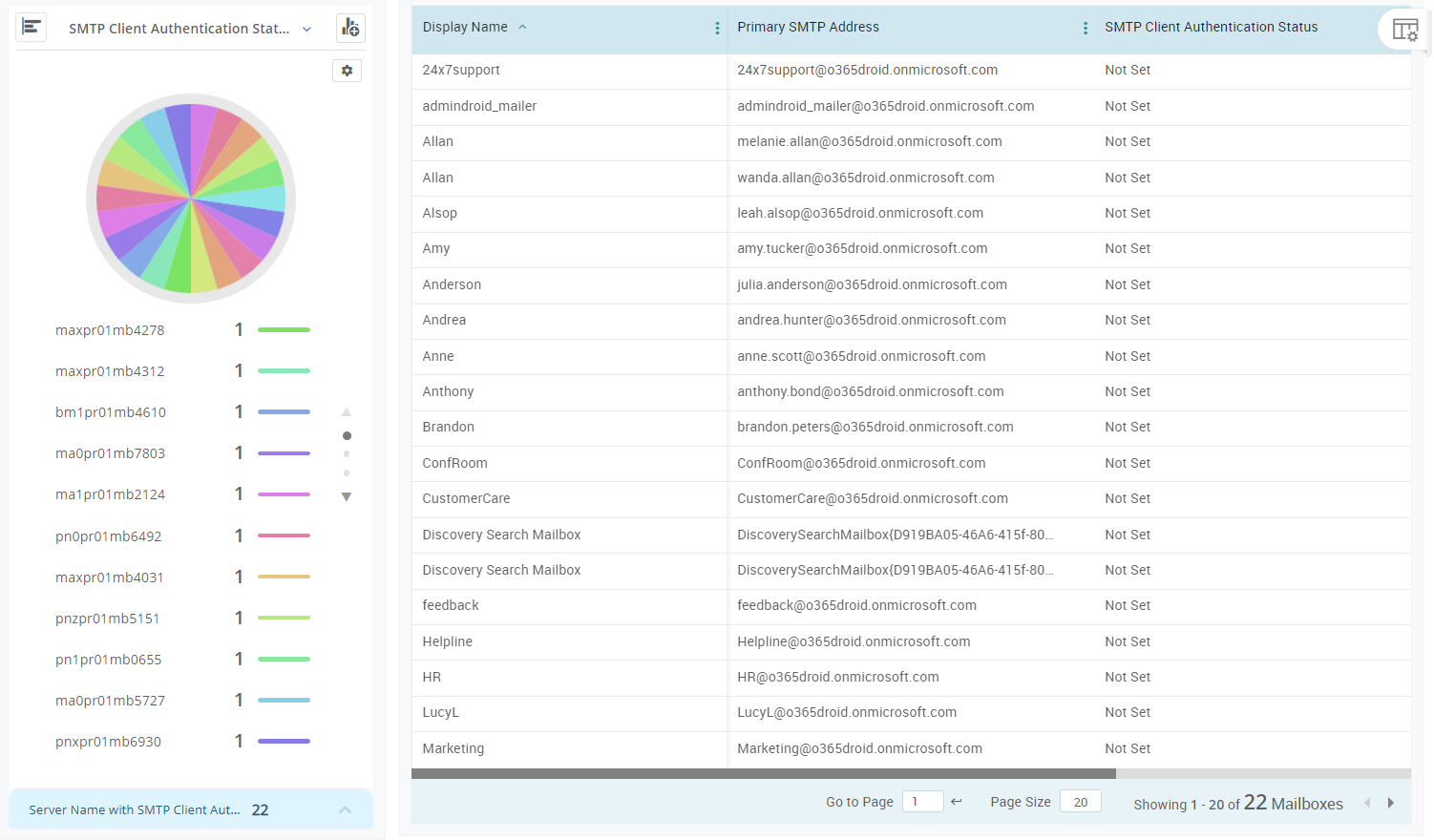The height and width of the screenshot is (840, 1434).
Task: Click the add chart icon next to the title
Action: [350, 28]
